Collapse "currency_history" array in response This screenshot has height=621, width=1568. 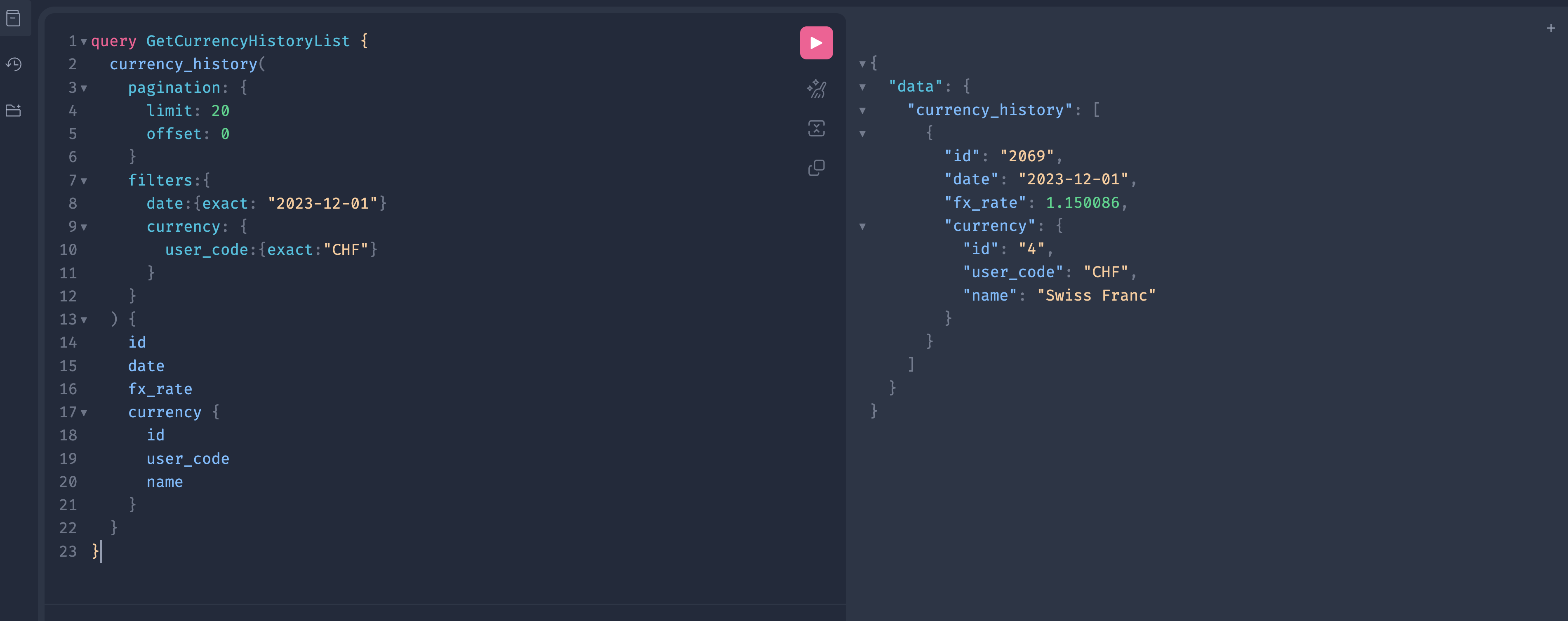pos(862,110)
